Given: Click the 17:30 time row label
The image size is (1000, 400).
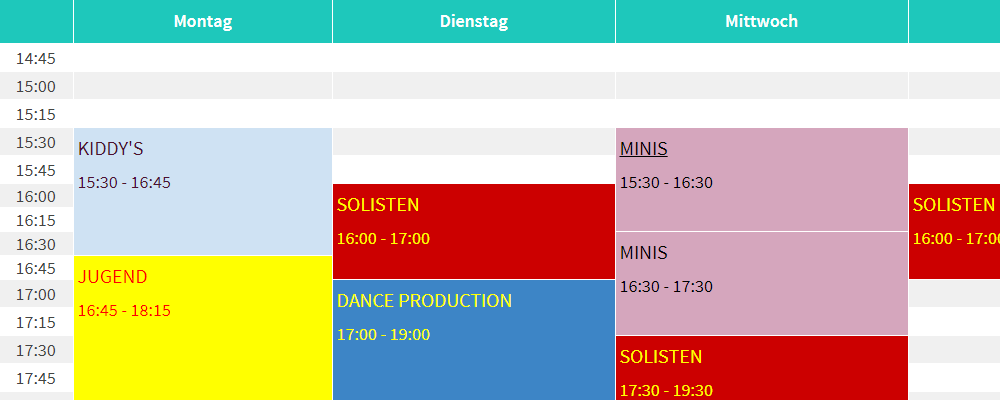Looking at the screenshot, I should tap(36, 350).
